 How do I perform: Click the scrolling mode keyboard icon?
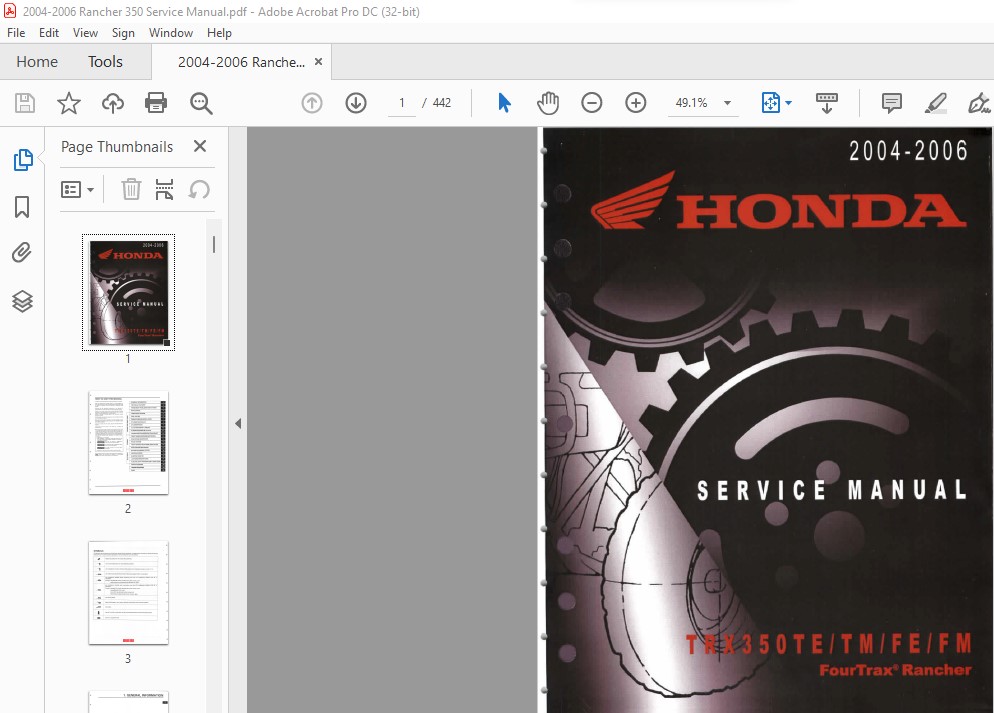(827, 103)
